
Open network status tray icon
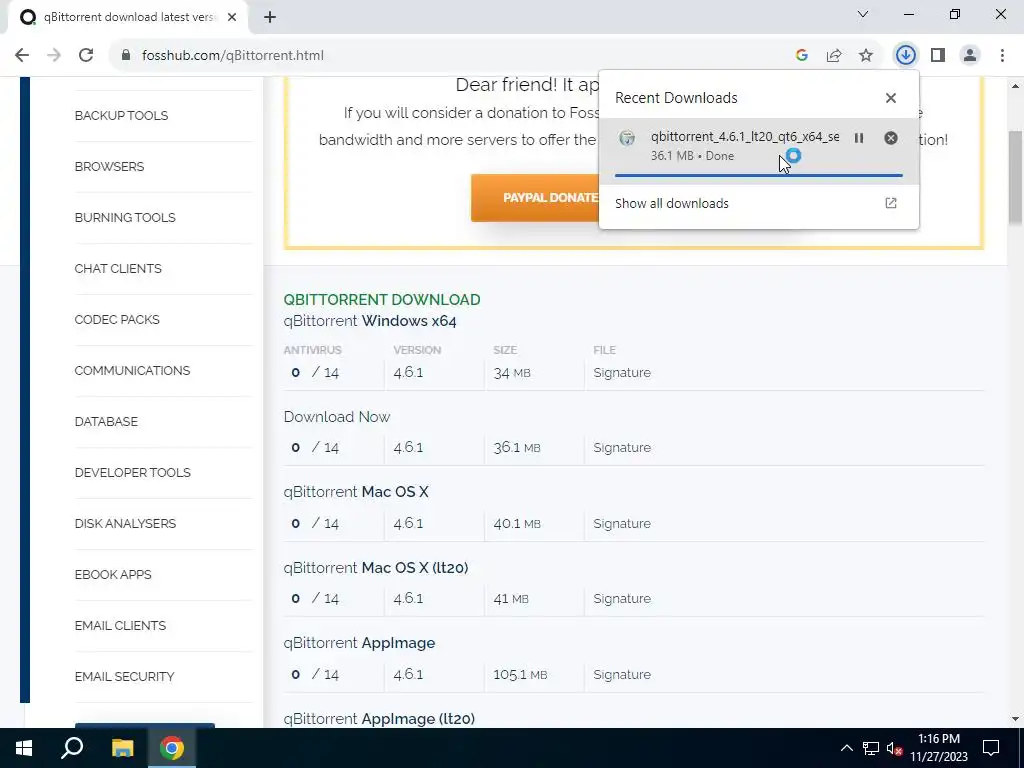871,748
